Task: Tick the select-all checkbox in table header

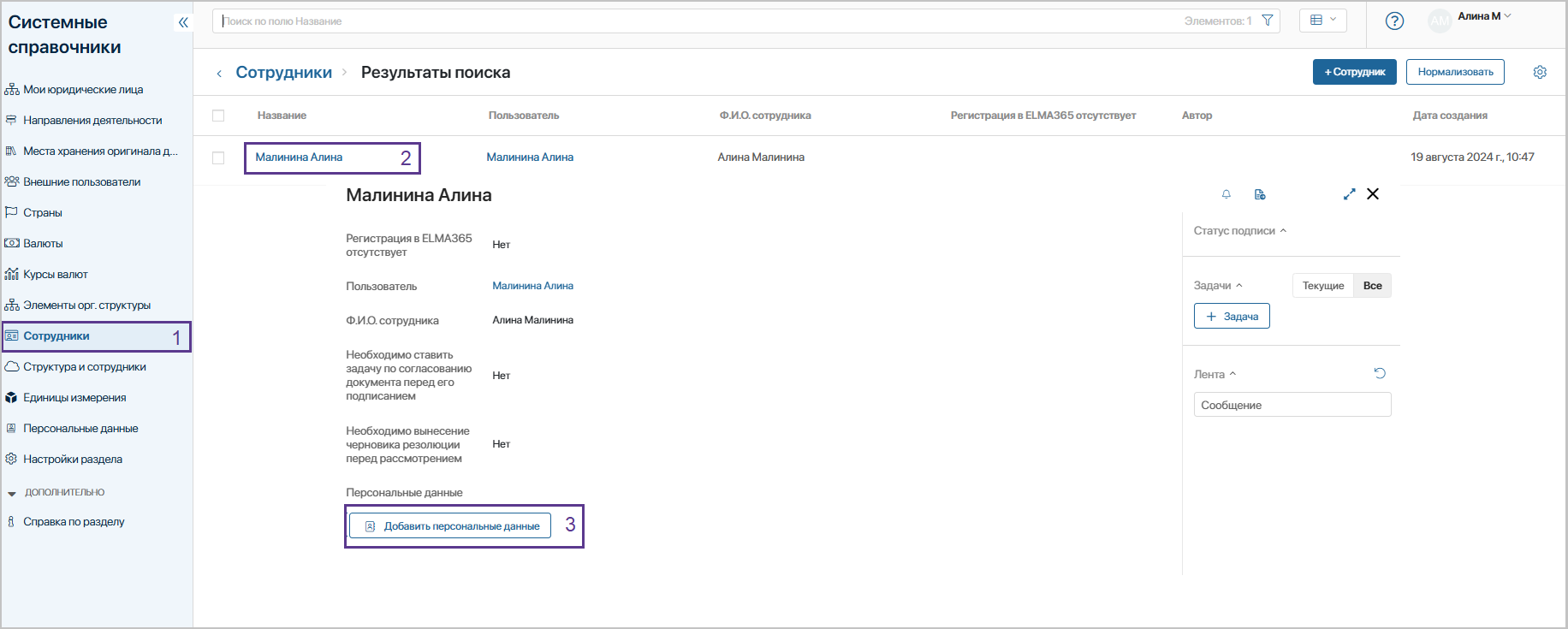Action: click(x=218, y=116)
